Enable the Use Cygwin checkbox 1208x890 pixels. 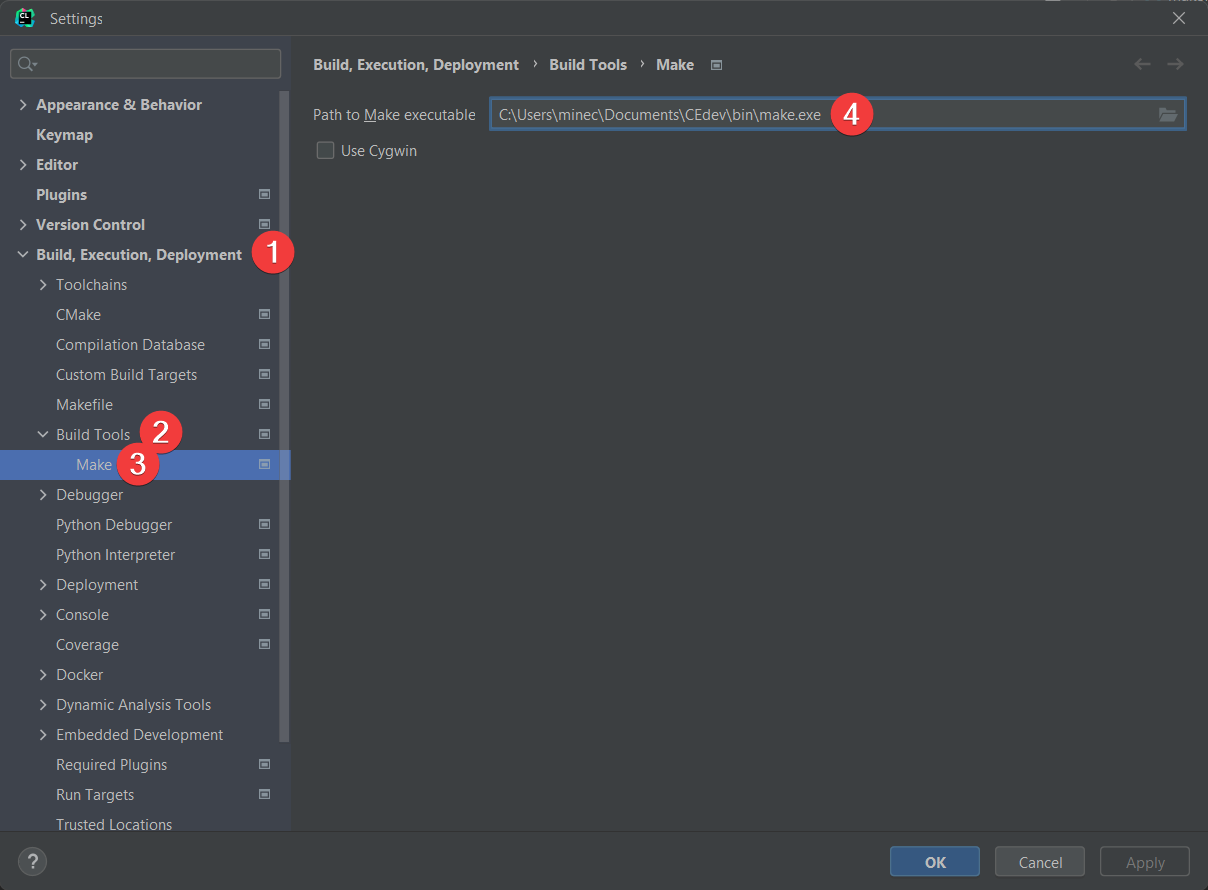325,151
